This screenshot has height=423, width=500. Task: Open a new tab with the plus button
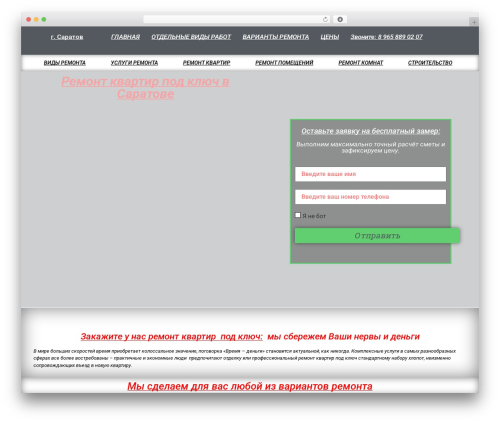(474, 22)
